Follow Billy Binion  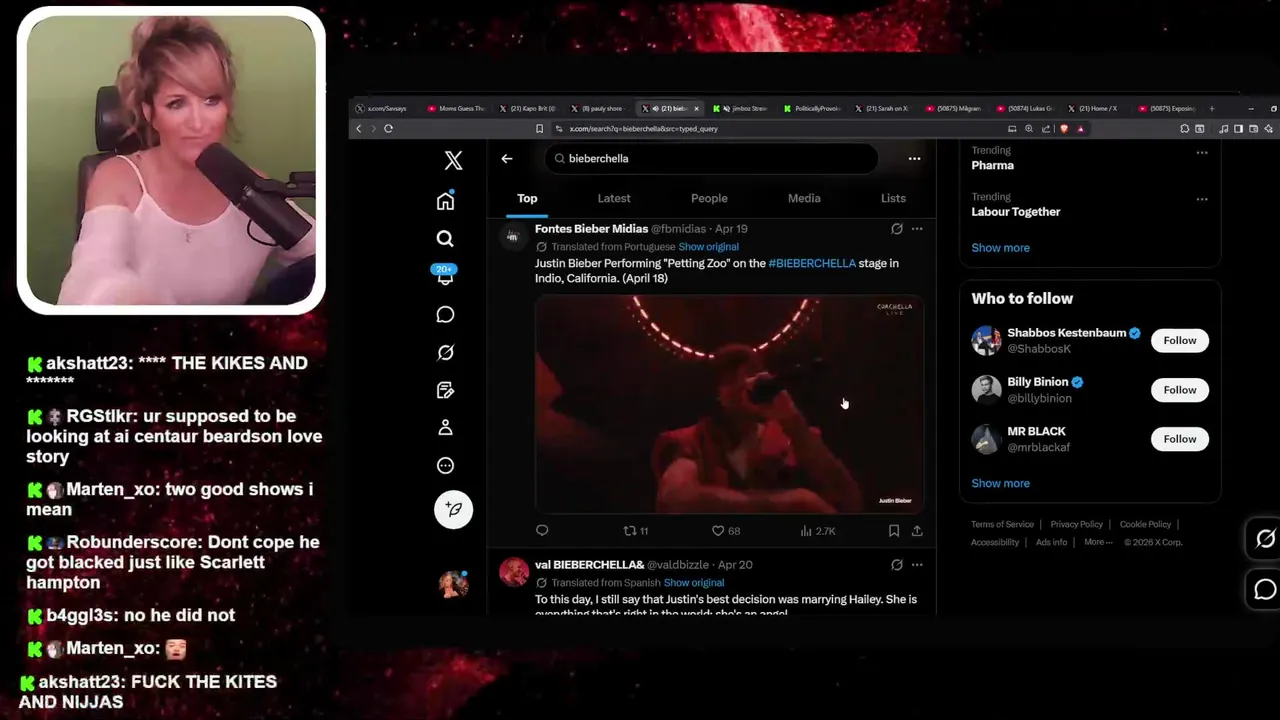(1179, 390)
